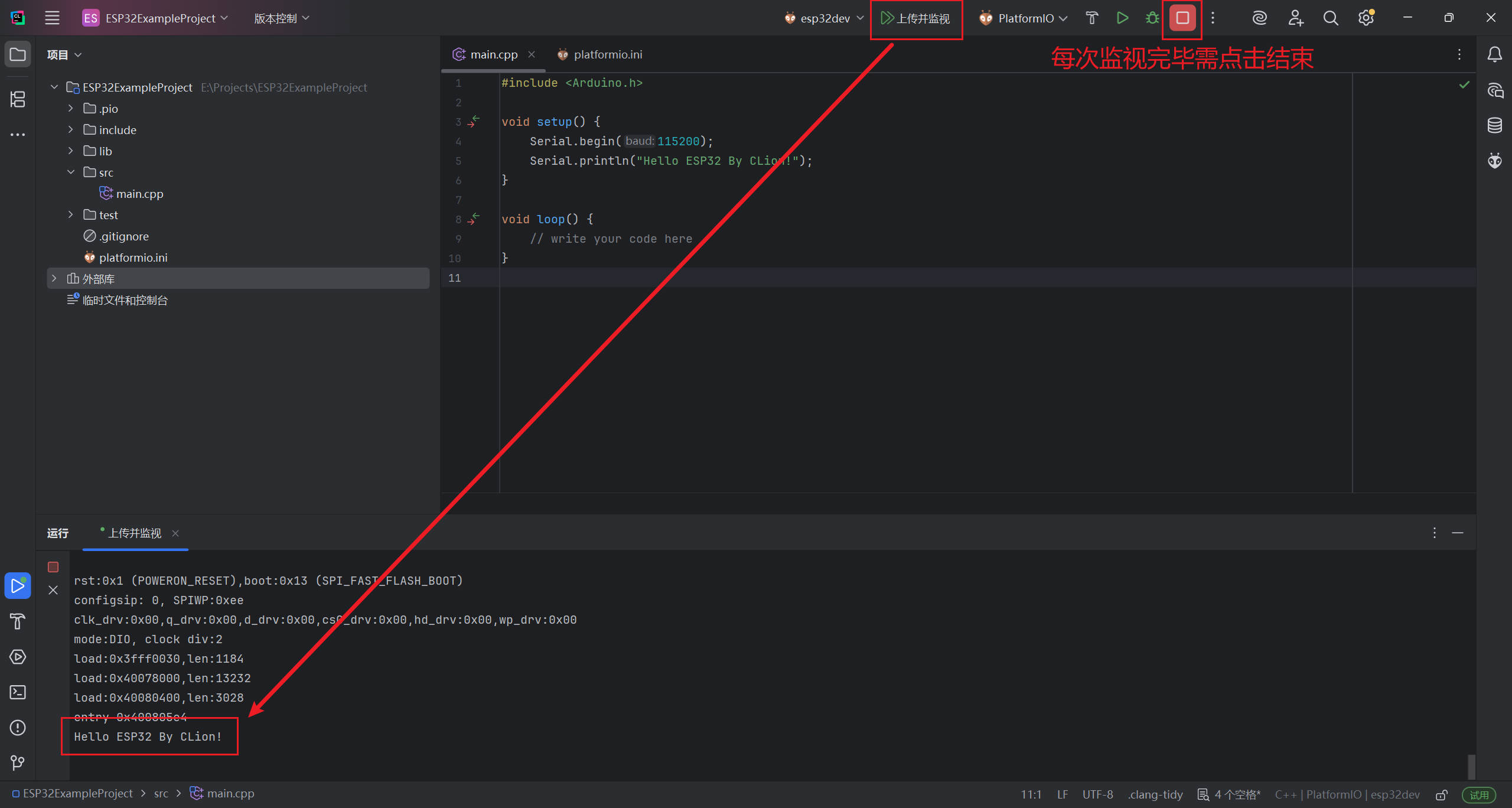Open the 版本控制 menu
The height and width of the screenshot is (808, 1512).
pos(281,18)
